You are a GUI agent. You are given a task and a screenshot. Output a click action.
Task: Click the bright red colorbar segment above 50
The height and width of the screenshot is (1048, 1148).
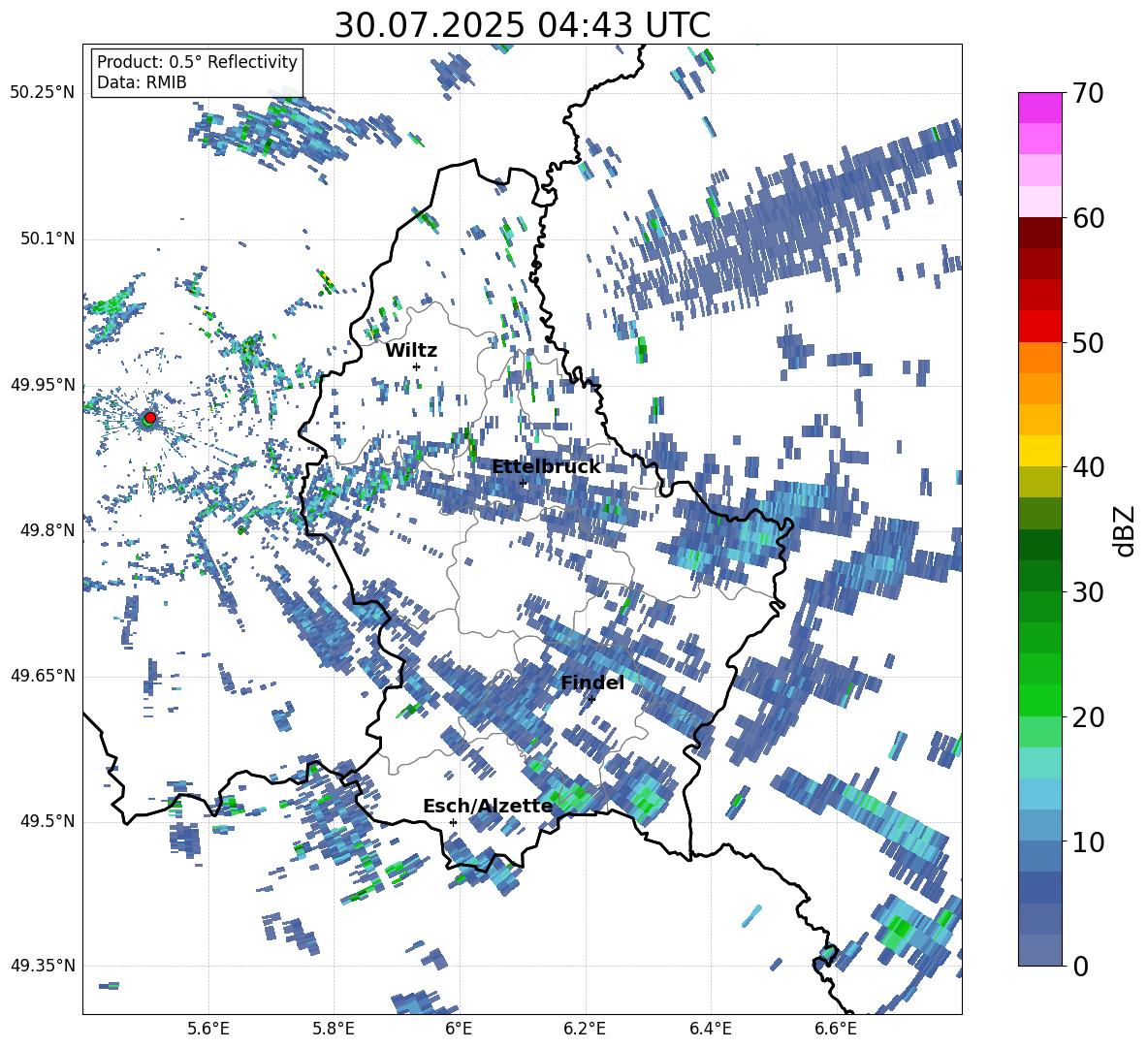coord(1039,326)
